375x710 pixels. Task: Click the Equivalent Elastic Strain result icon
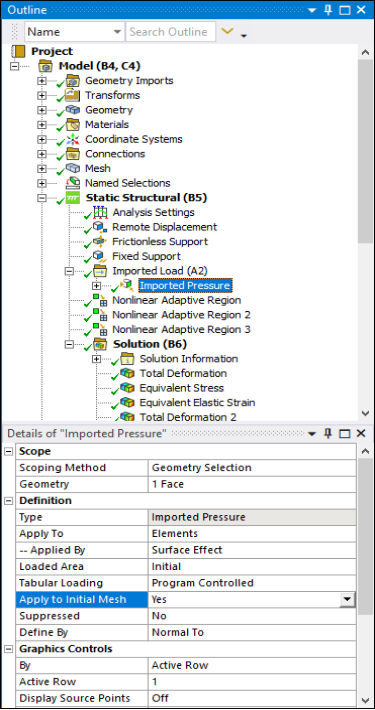[x=127, y=403]
